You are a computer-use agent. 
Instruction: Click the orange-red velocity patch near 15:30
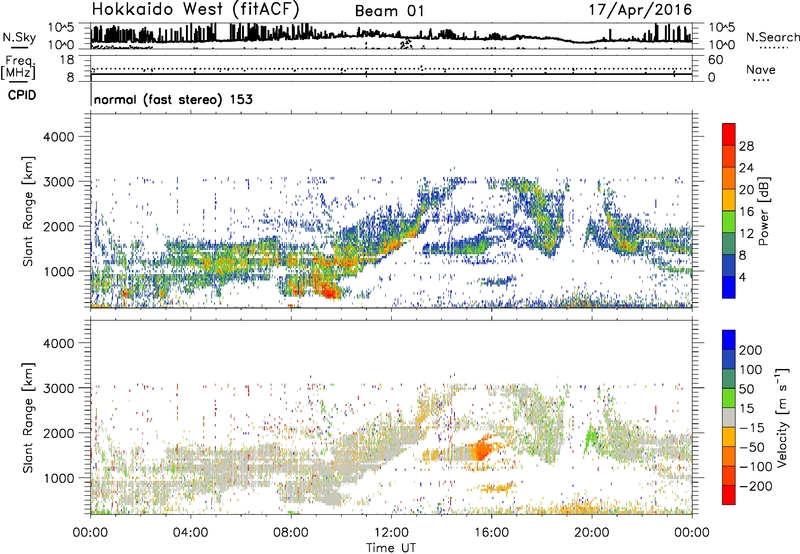[x=482, y=449]
